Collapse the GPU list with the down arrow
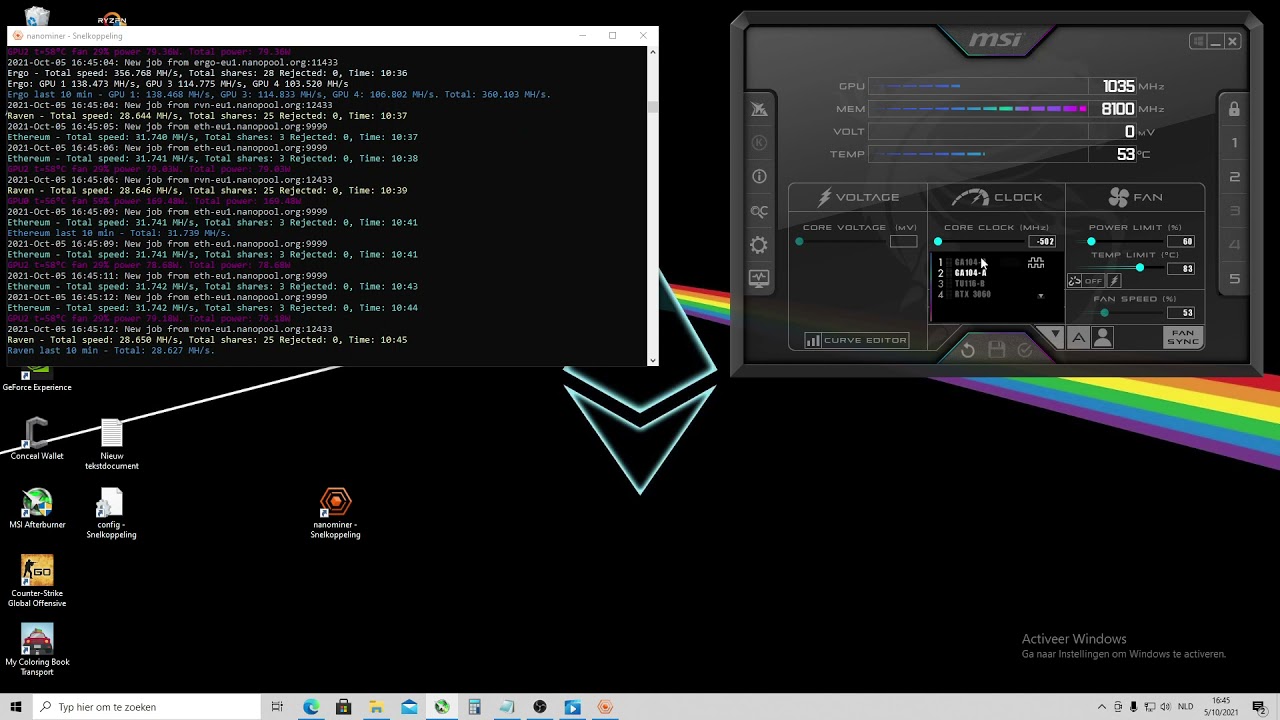 (x=1053, y=335)
